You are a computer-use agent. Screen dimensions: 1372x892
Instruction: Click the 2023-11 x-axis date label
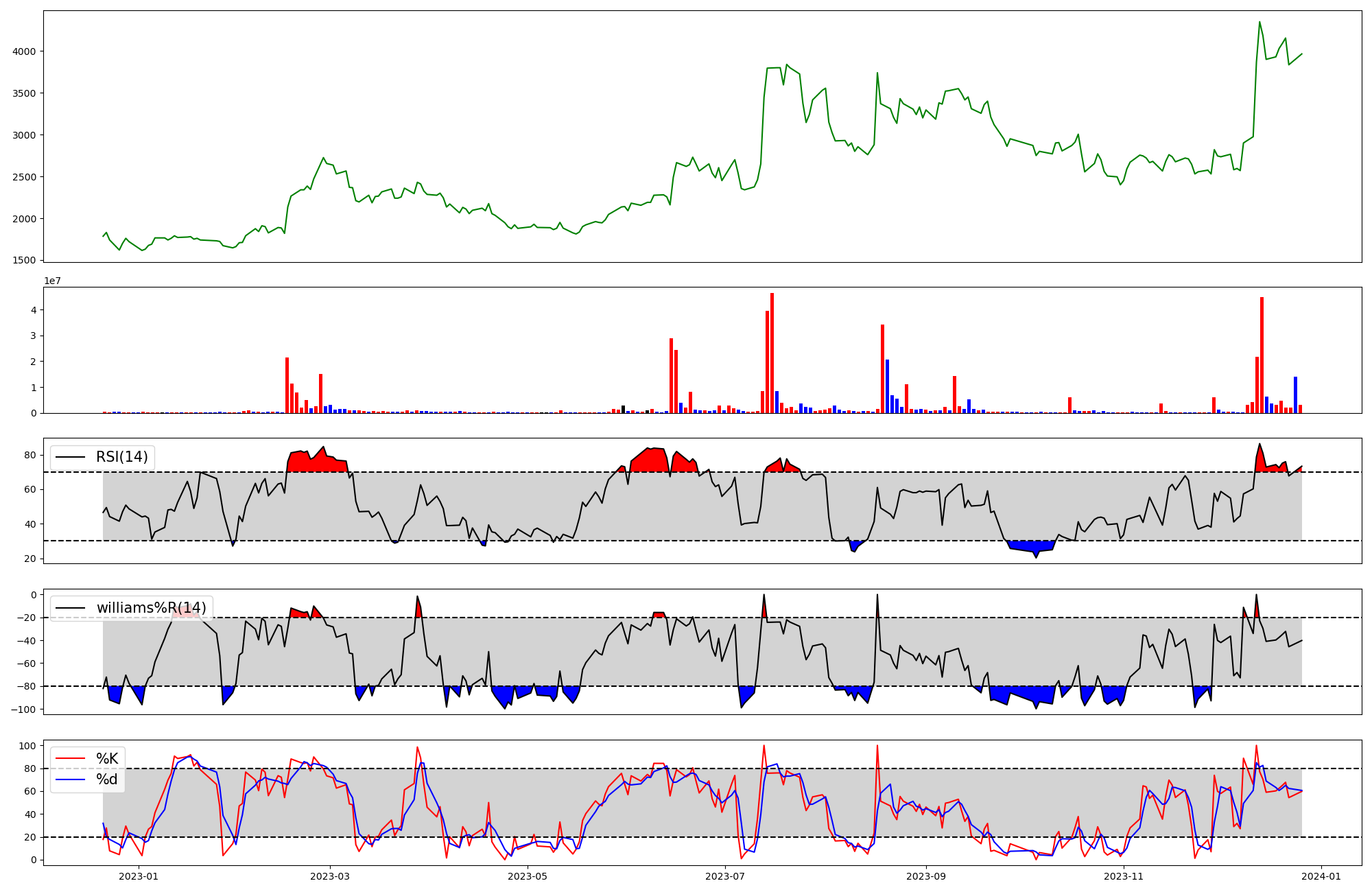pyautogui.click(x=1124, y=876)
